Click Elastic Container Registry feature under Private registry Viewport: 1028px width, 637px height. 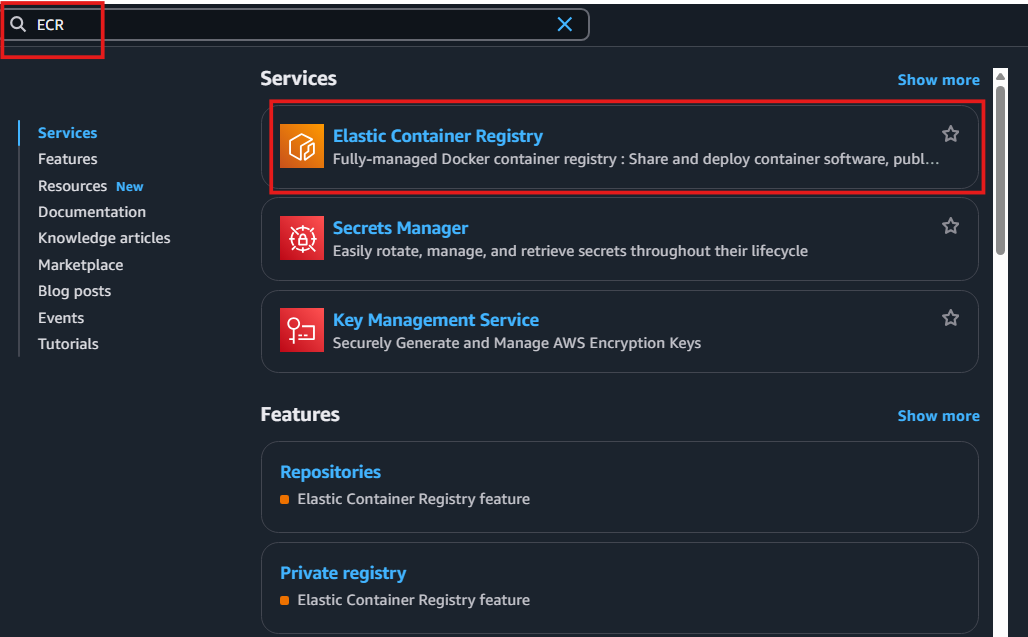[414, 600]
